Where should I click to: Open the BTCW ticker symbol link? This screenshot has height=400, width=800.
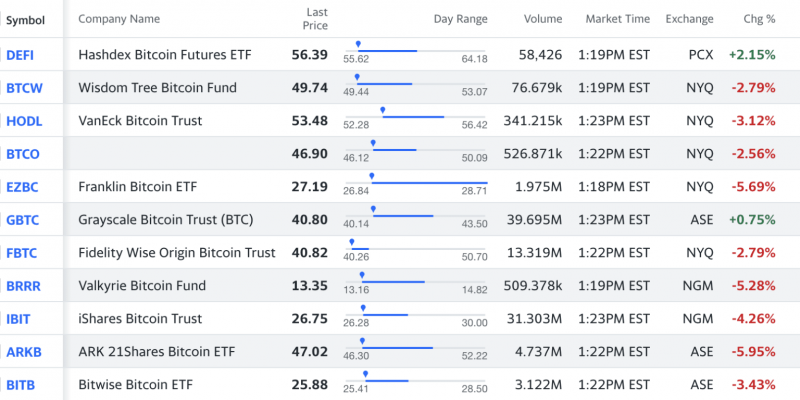click(24, 88)
